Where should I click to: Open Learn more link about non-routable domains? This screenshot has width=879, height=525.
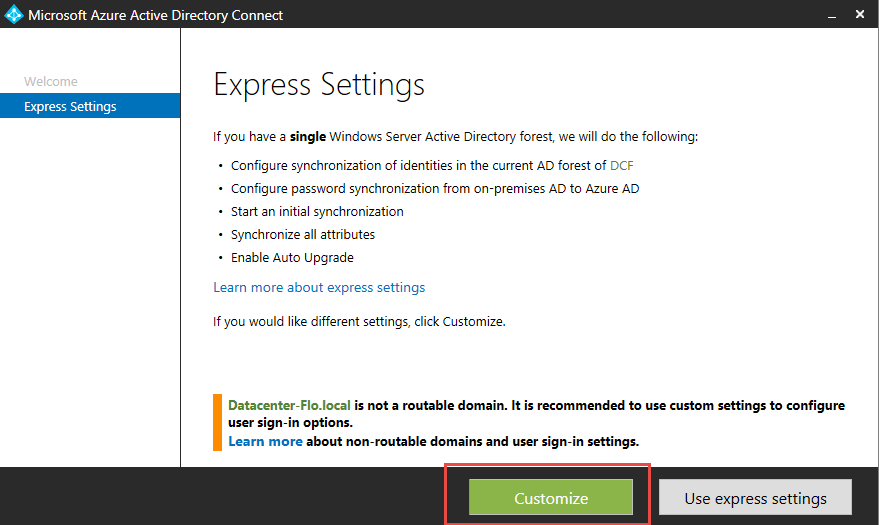[x=265, y=441]
